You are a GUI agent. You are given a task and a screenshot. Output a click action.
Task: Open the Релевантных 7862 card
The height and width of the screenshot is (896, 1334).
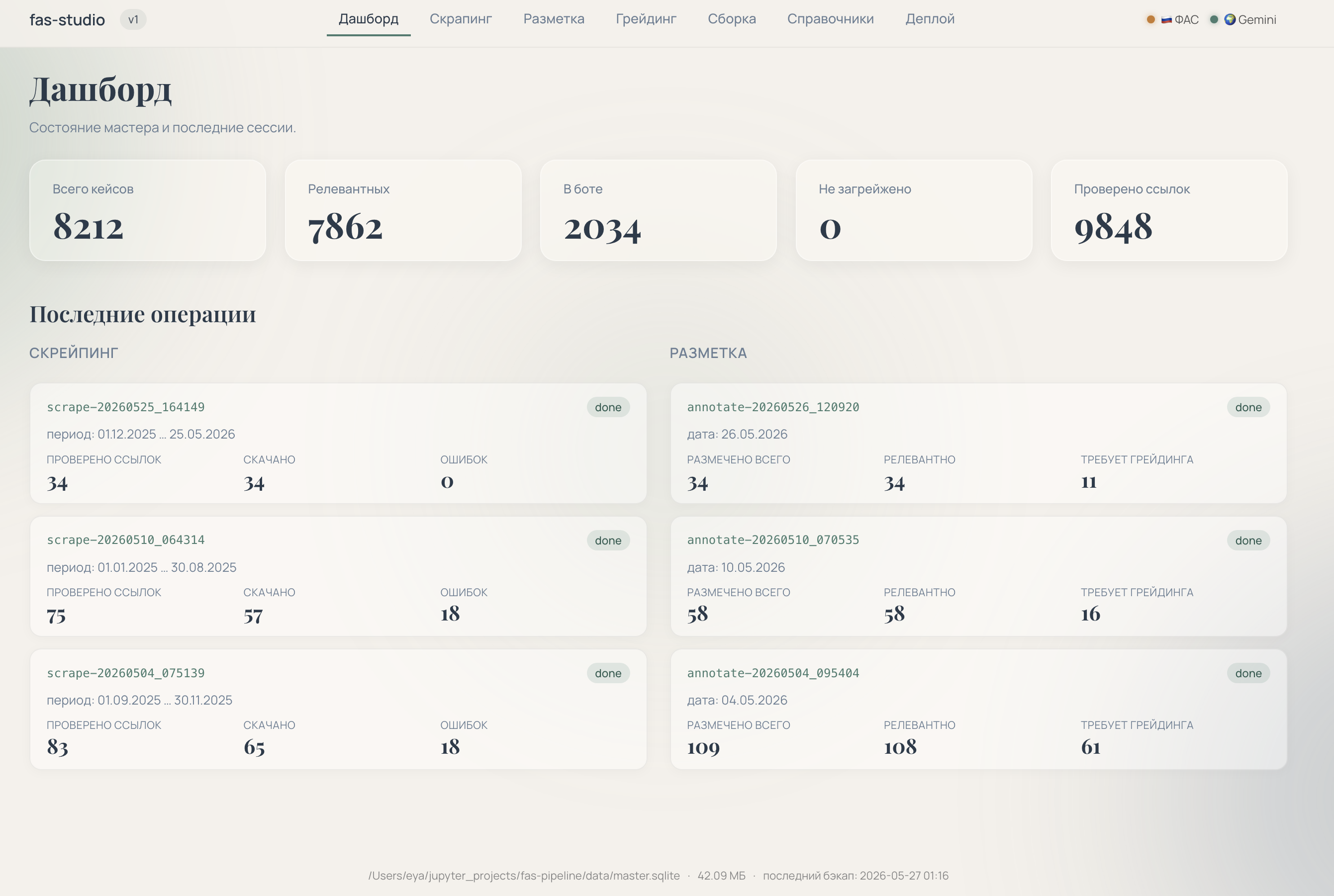click(403, 210)
